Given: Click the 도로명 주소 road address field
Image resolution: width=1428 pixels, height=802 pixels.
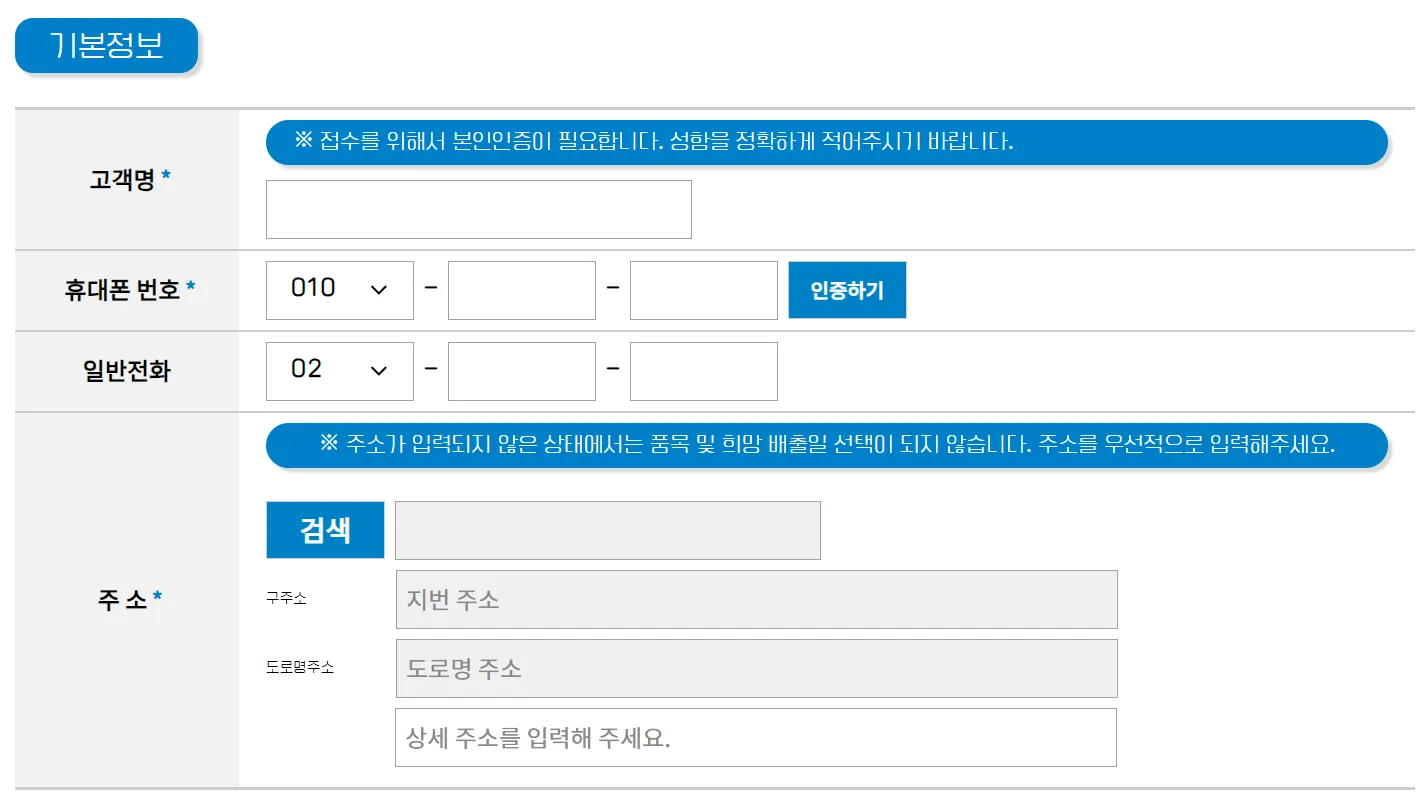Looking at the screenshot, I should [756, 668].
